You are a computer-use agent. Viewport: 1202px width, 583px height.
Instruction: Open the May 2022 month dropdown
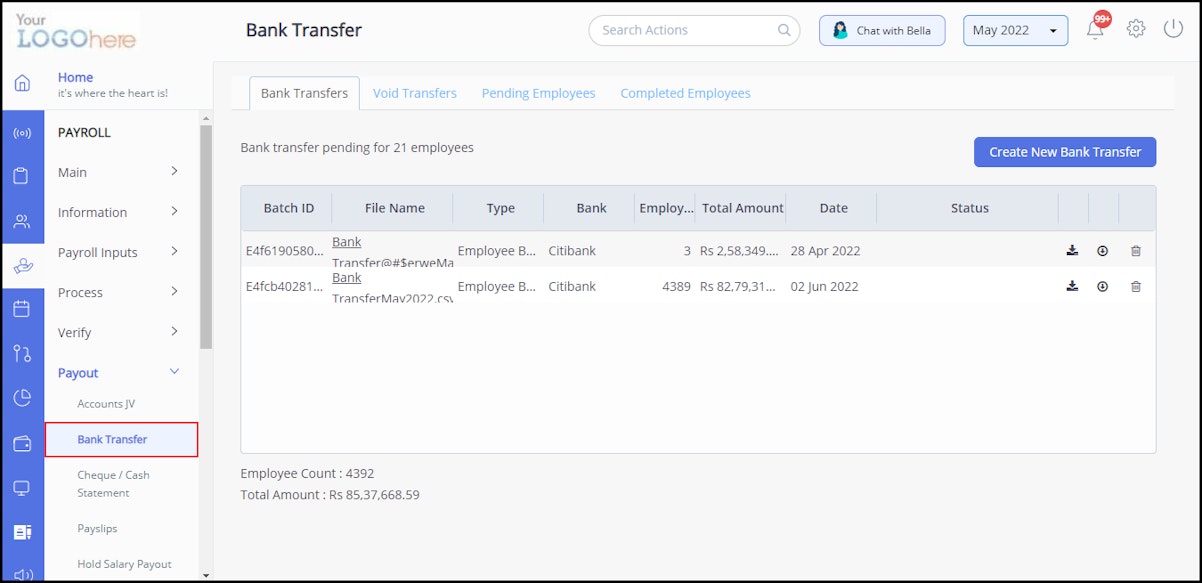coord(1015,30)
